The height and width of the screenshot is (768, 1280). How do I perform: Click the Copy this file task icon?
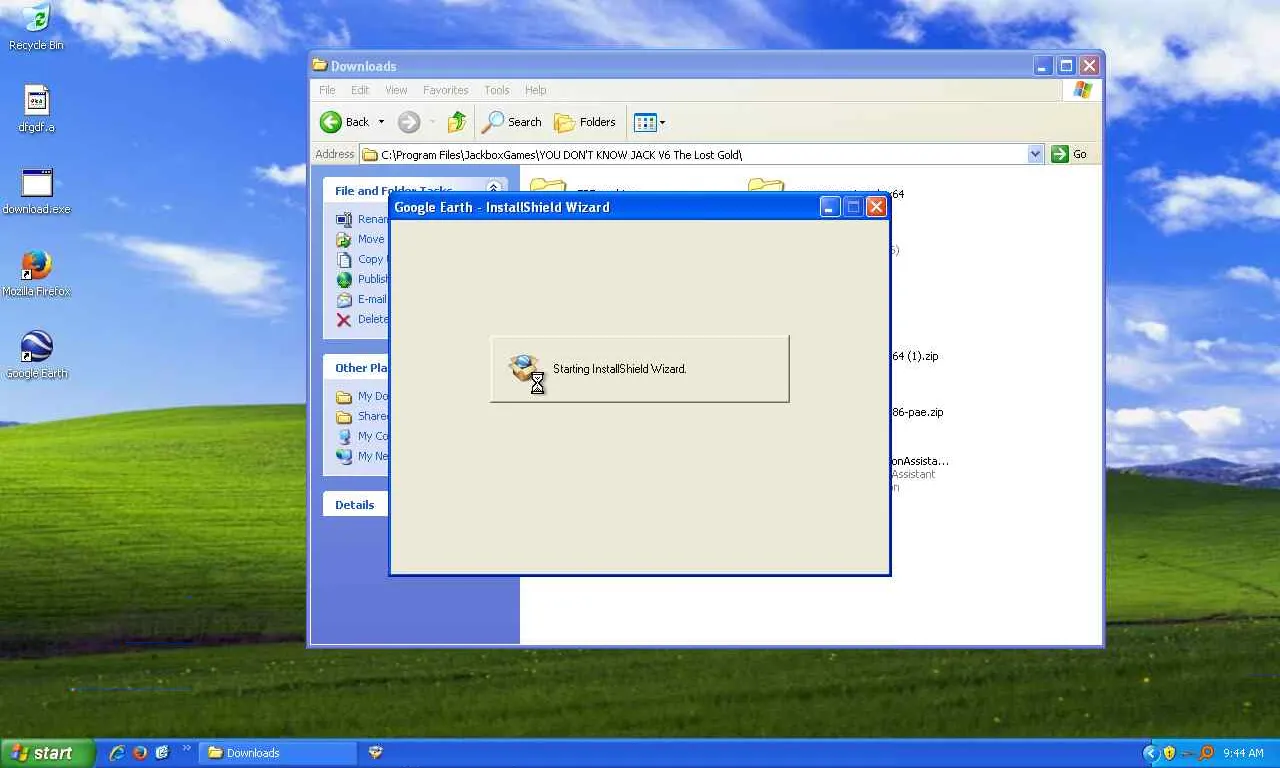344,259
